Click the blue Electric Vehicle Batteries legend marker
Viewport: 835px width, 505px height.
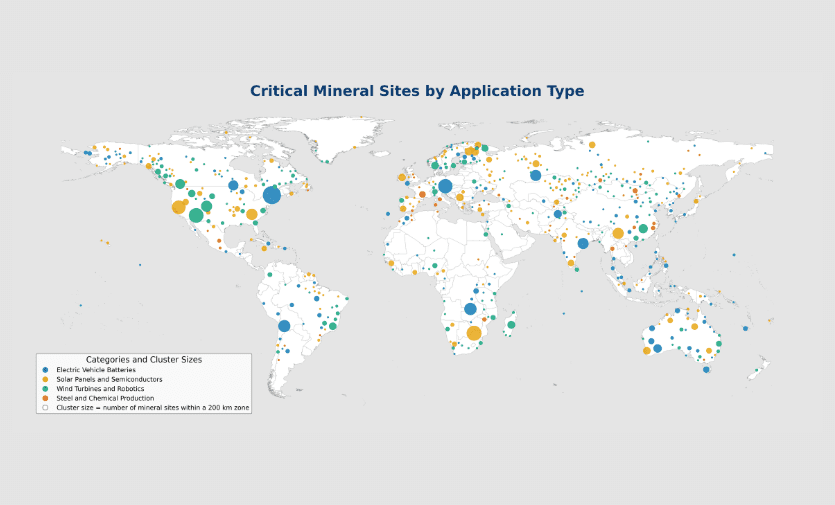(x=45, y=370)
